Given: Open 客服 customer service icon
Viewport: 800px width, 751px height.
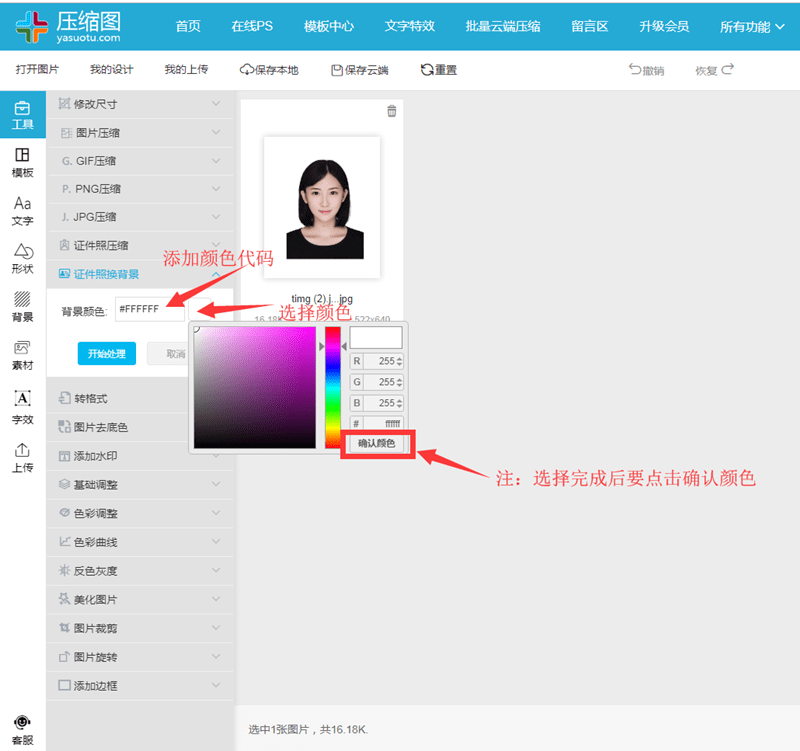Looking at the screenshot, I should point(22,729).
